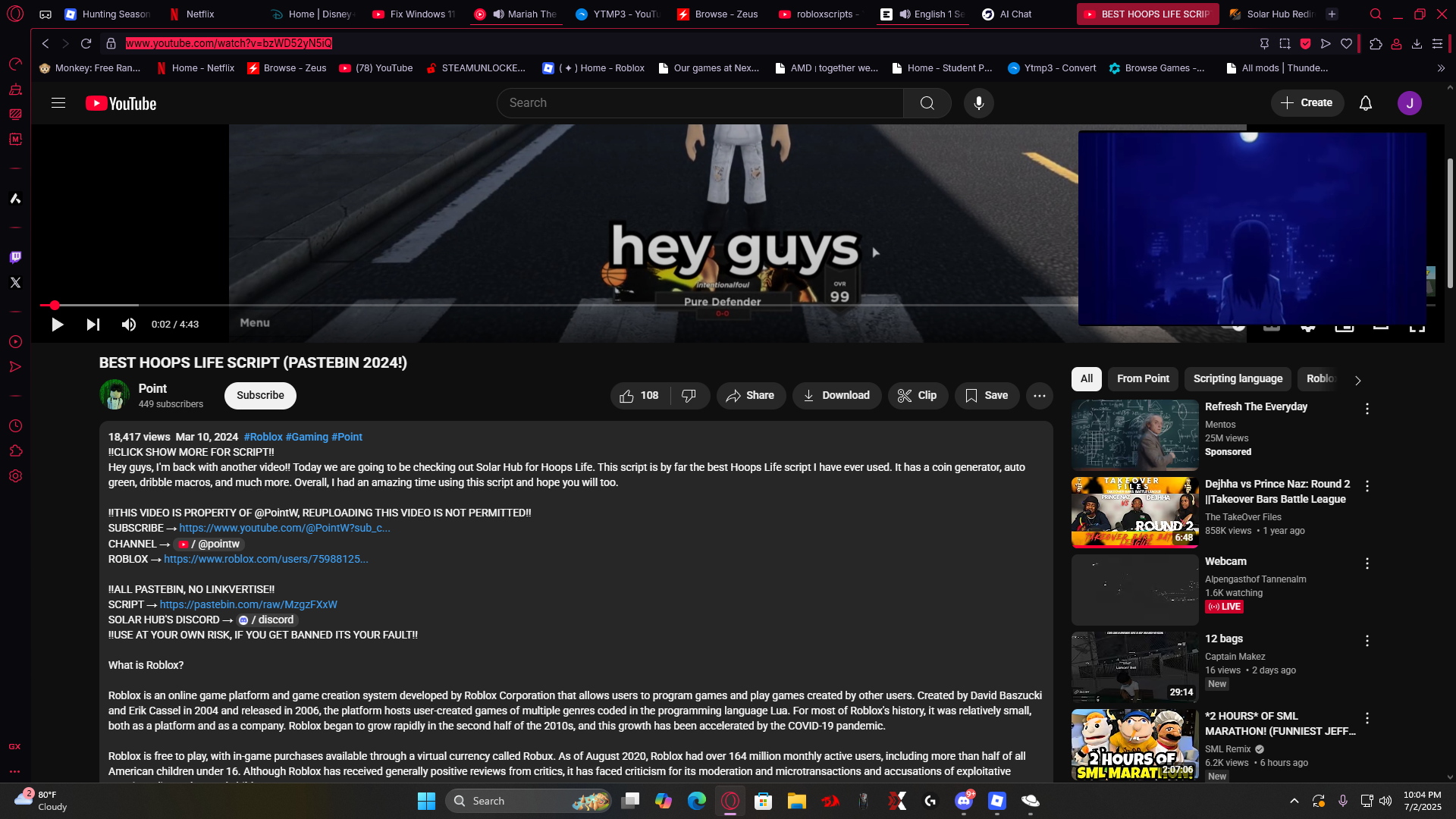Pin the address bar pin icon

(1264, 43)
